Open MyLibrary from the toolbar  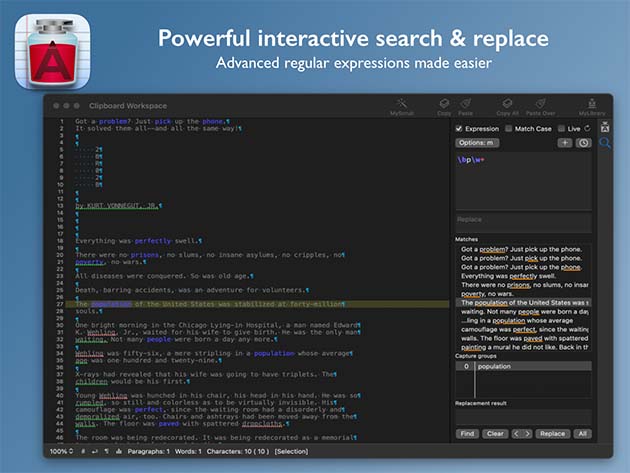coord(594,105)
